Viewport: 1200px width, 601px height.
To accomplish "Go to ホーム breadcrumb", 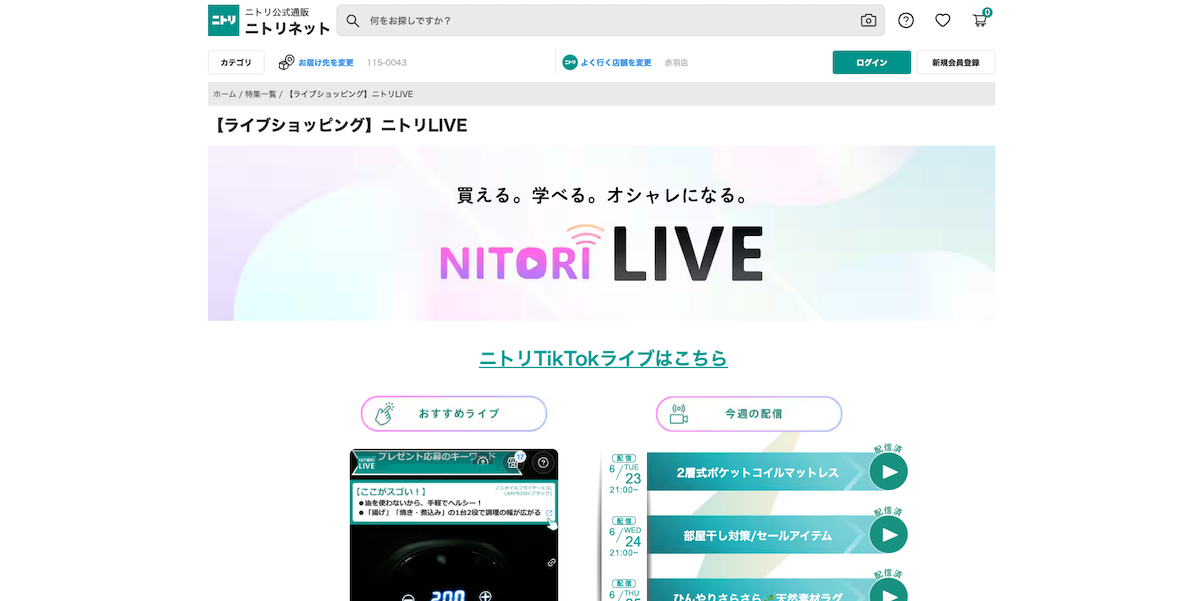I will [x=224, y=94].
